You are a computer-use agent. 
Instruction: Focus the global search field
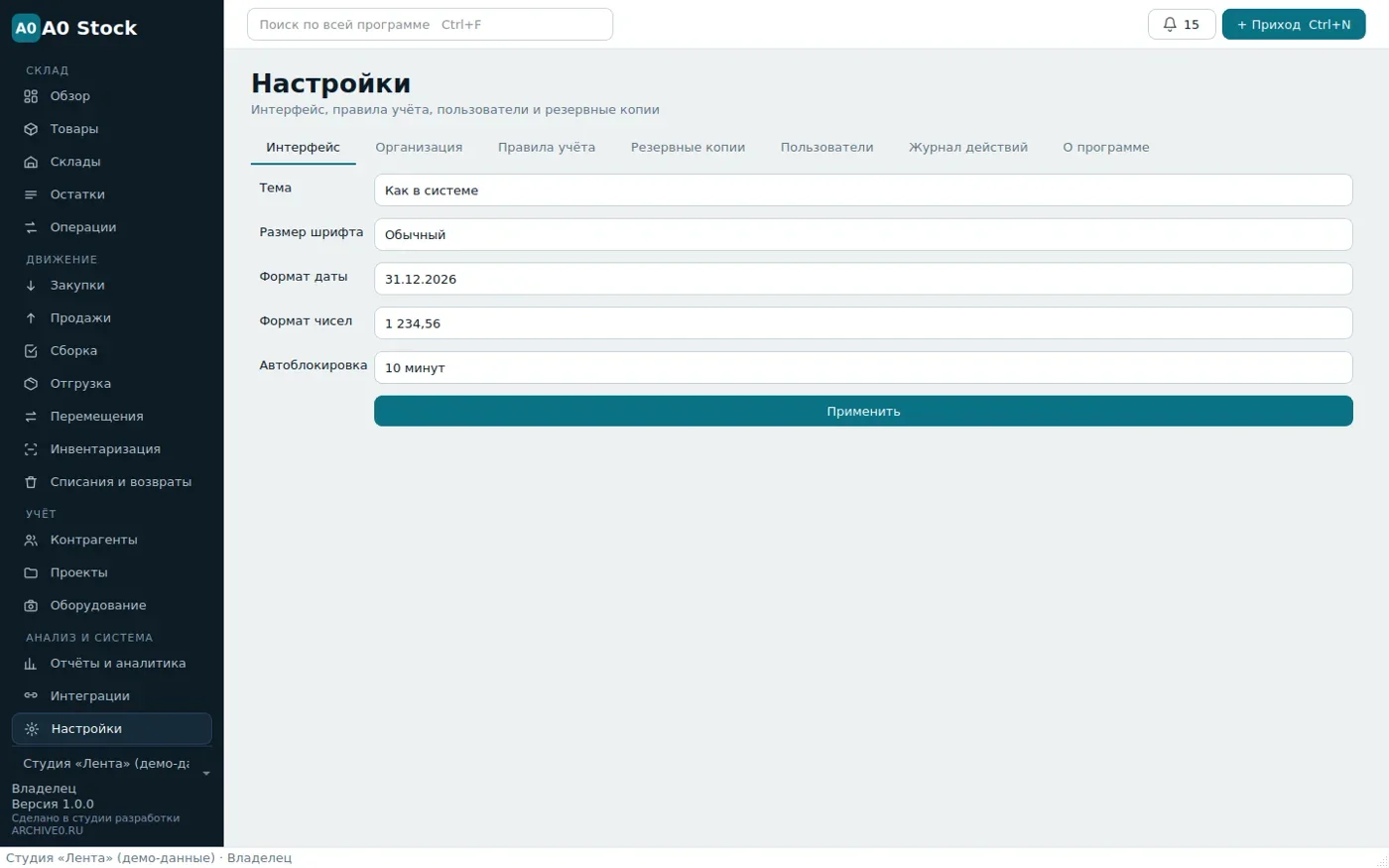(430, 24)
